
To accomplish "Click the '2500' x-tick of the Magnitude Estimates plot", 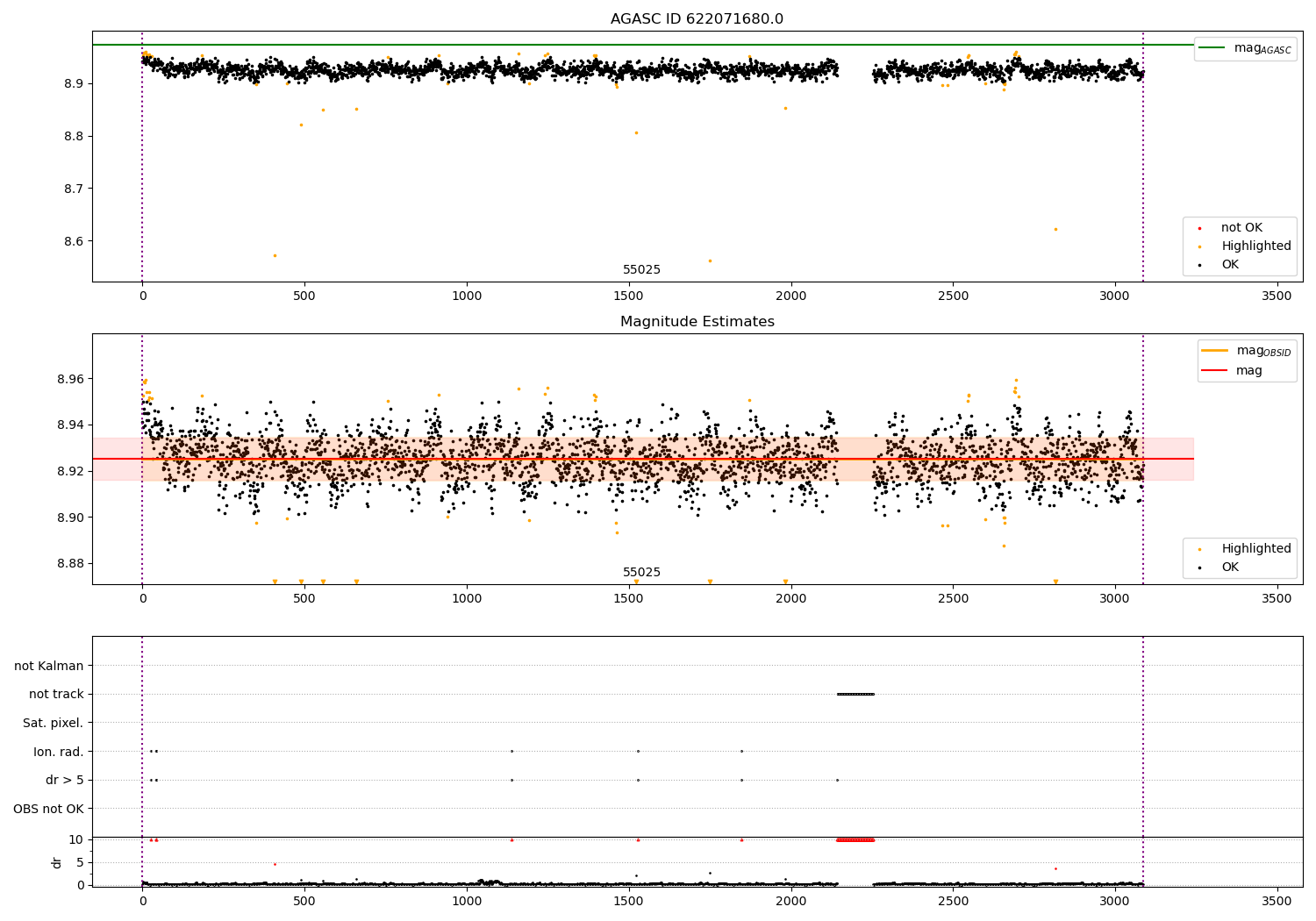I will pyautogui.click(x=953, y=598).
